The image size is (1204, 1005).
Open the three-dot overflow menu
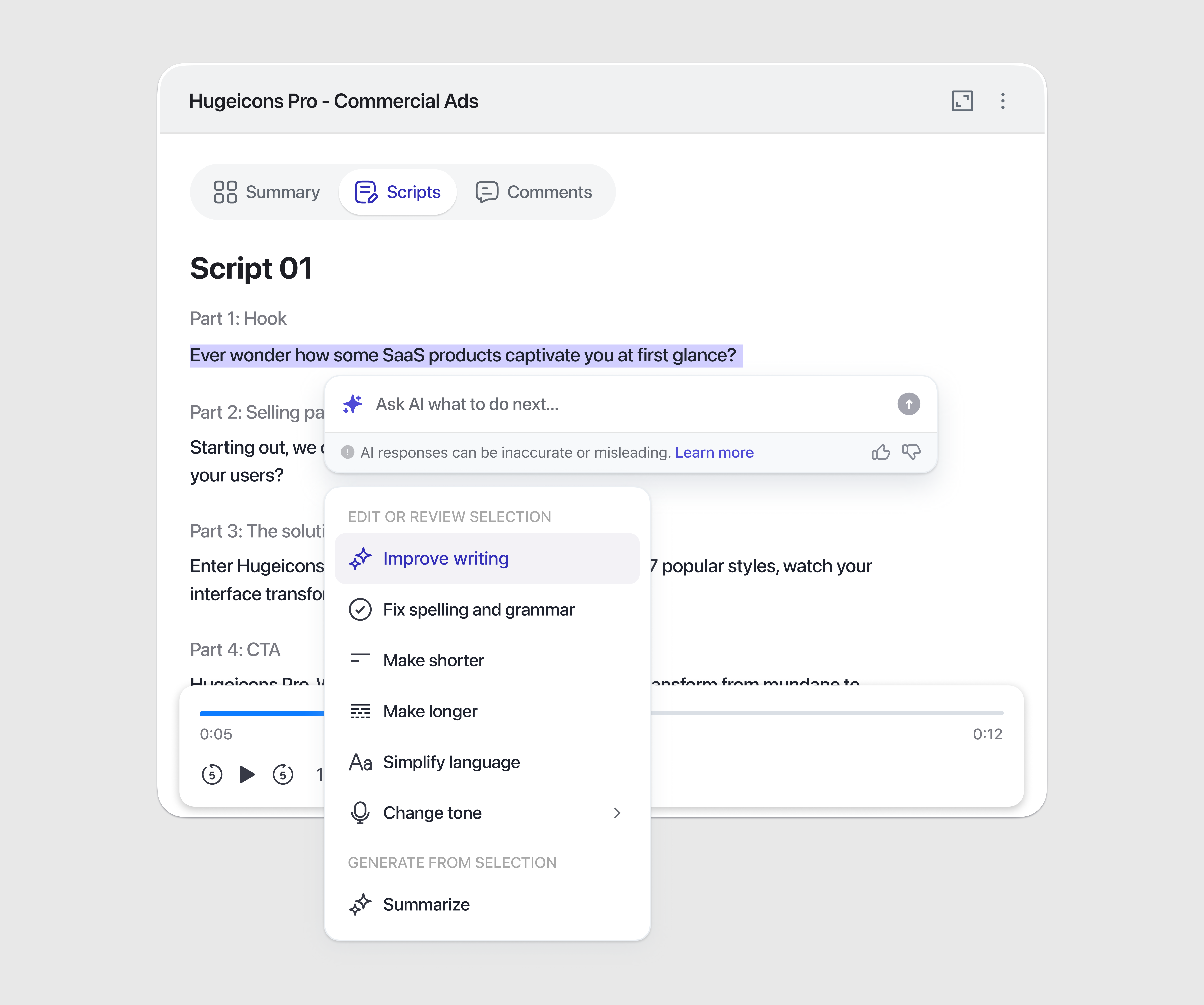point(1003,101)
